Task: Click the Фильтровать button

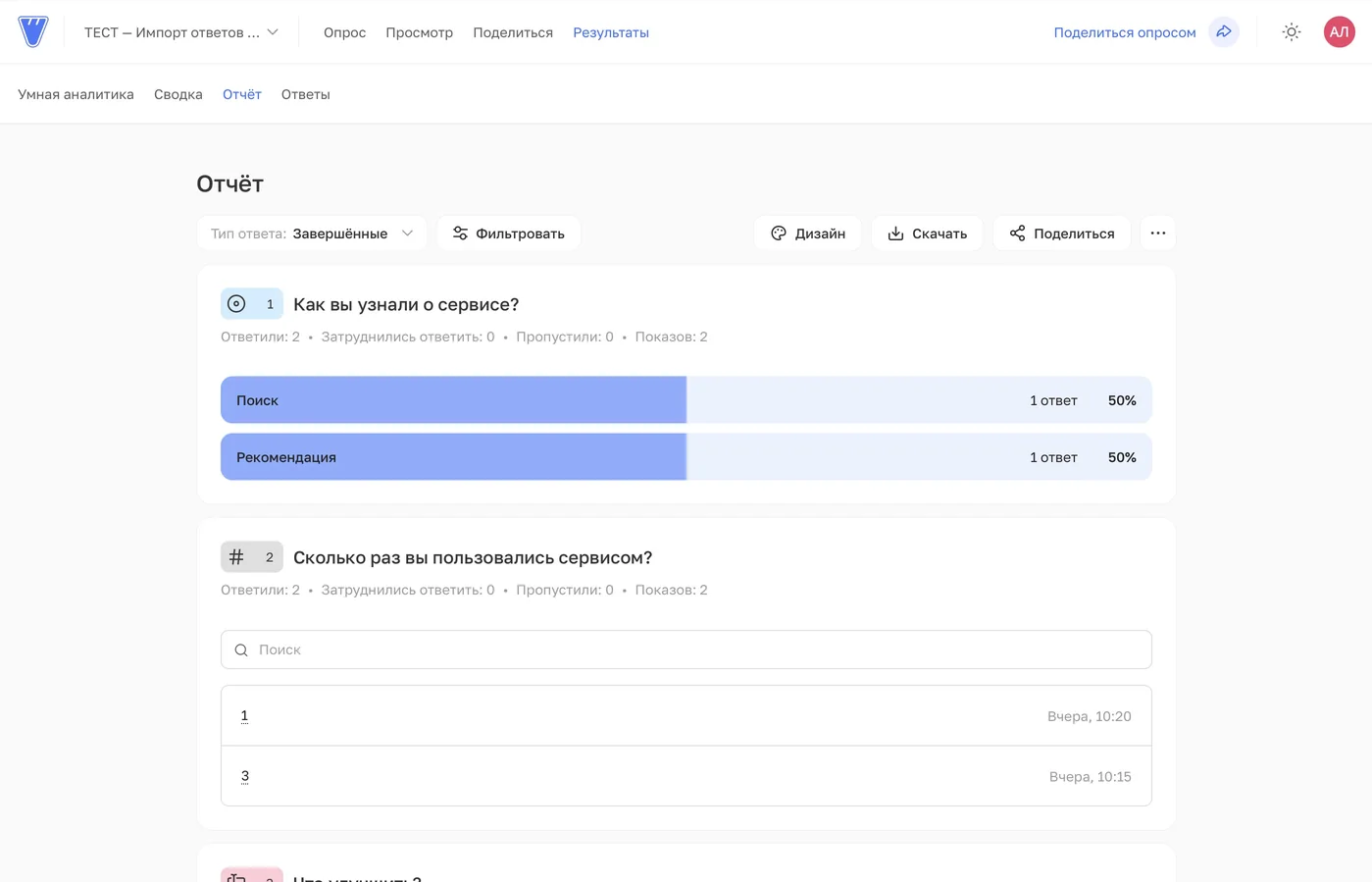Action: coord(509,233)
